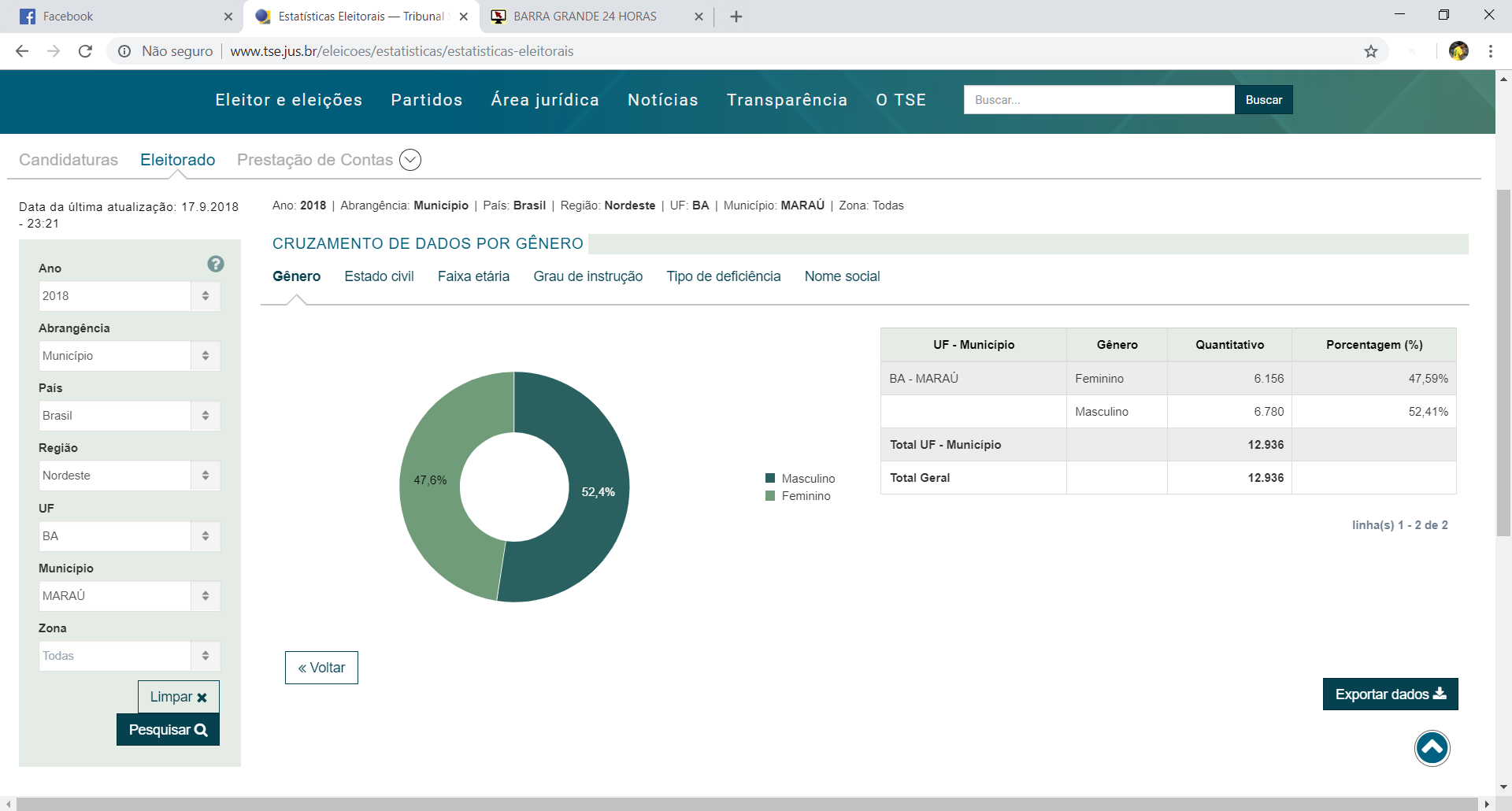
Task: Toggle Masculino series in chart legend
Action: 800,479
